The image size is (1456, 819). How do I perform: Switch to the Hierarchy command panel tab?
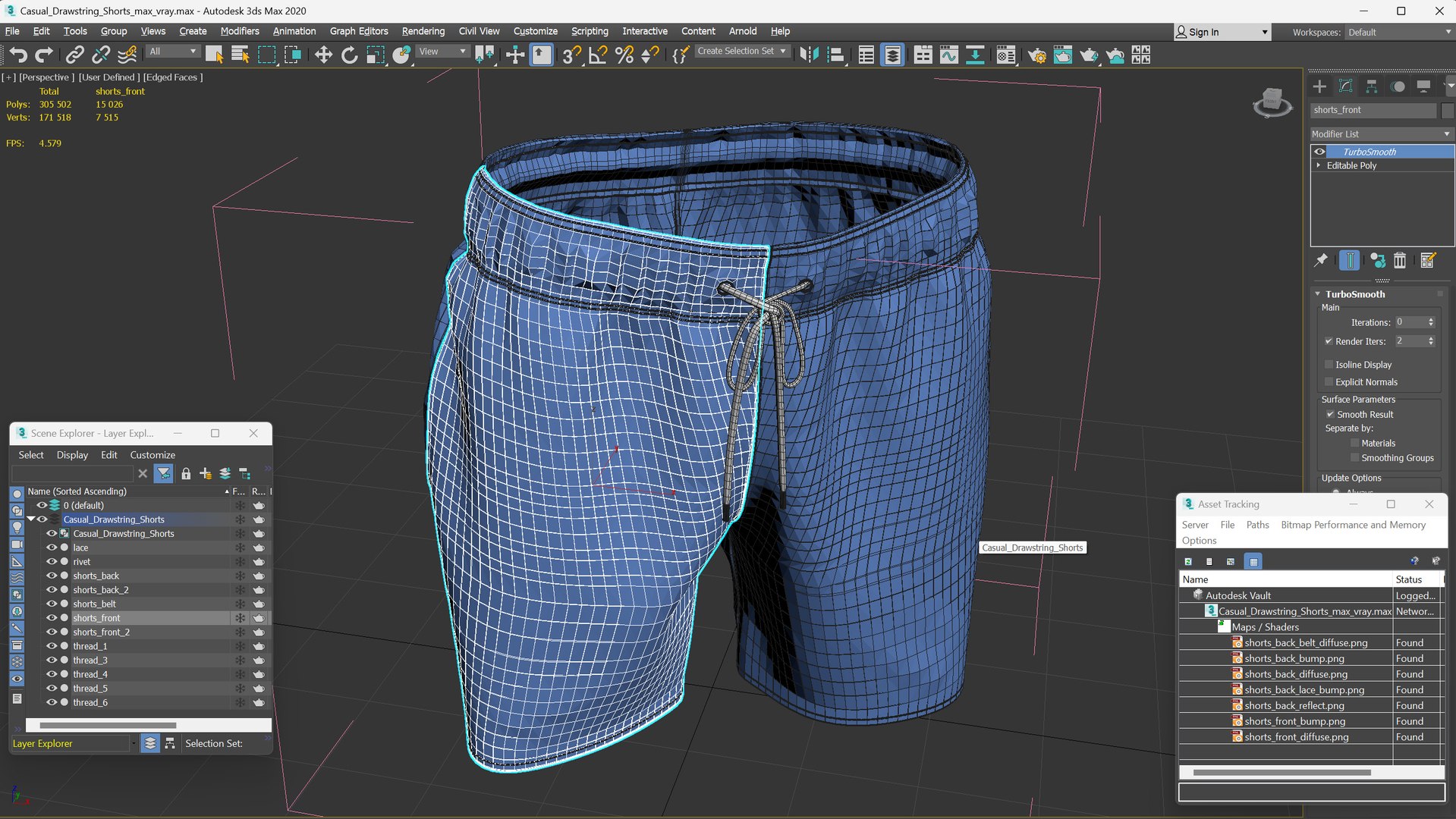(1371, 86)
